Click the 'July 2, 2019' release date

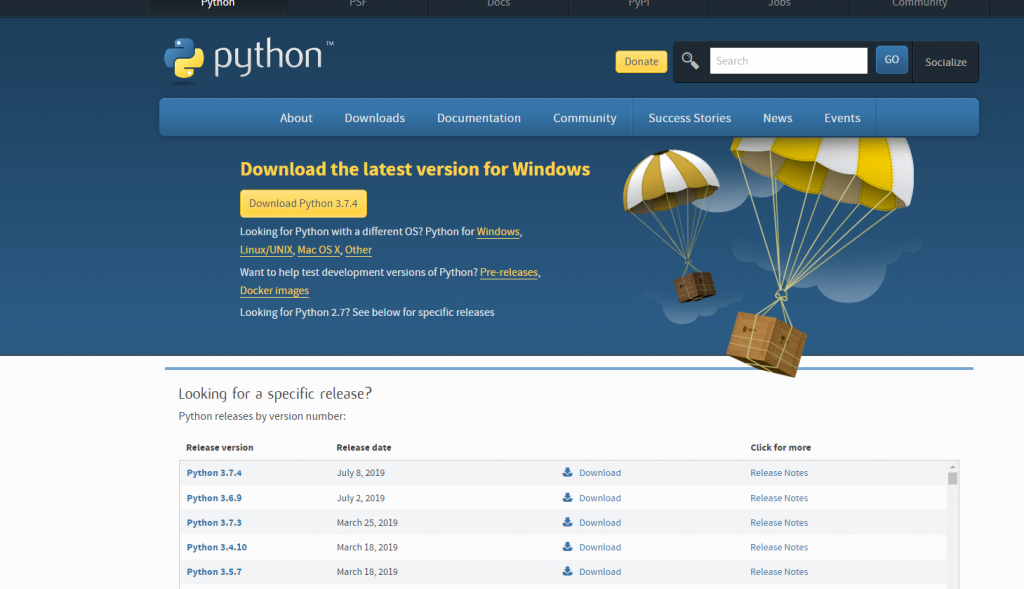tap(360, 498)
